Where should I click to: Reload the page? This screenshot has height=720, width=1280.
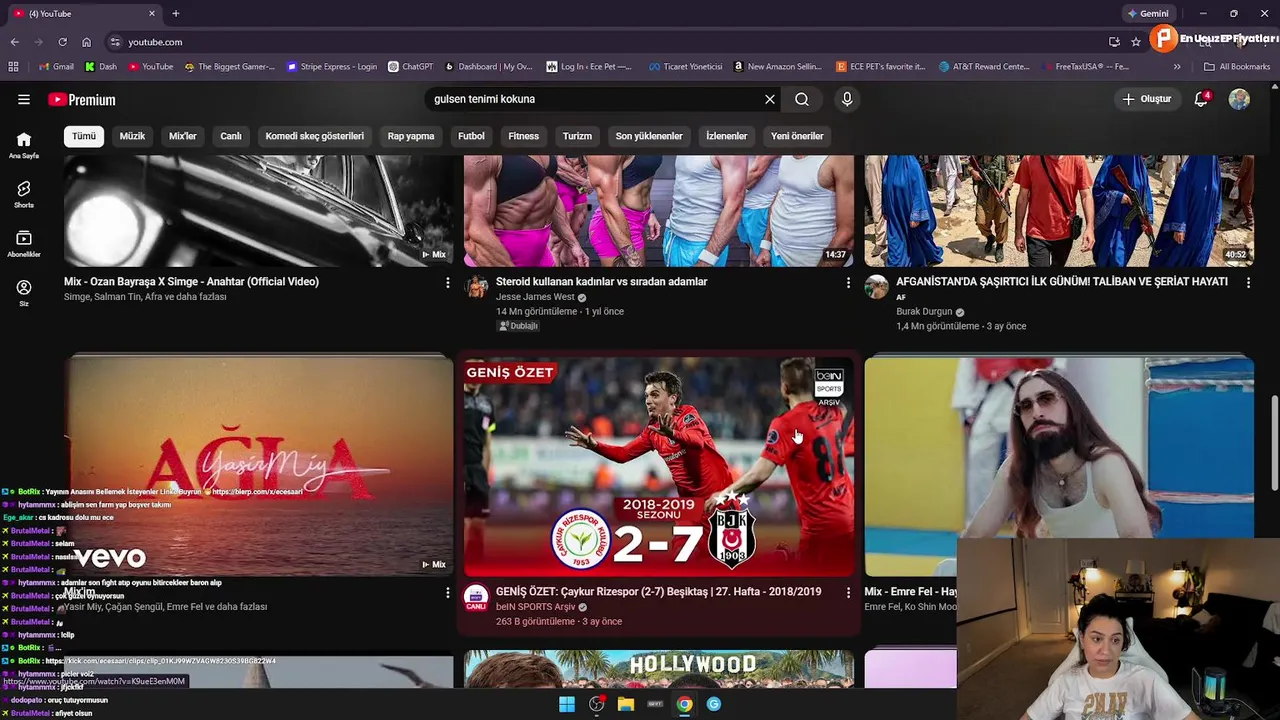click(62, 42)
